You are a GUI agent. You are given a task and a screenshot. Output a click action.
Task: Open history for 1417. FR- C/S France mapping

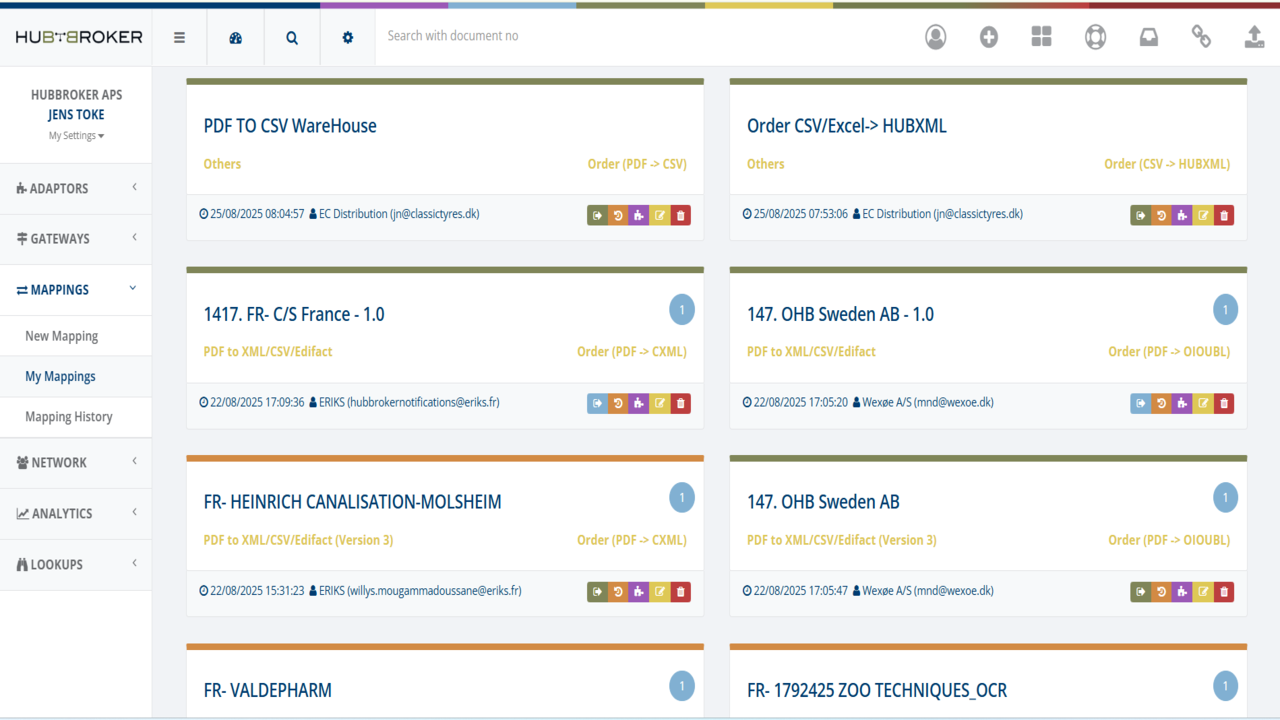point(618,403)
